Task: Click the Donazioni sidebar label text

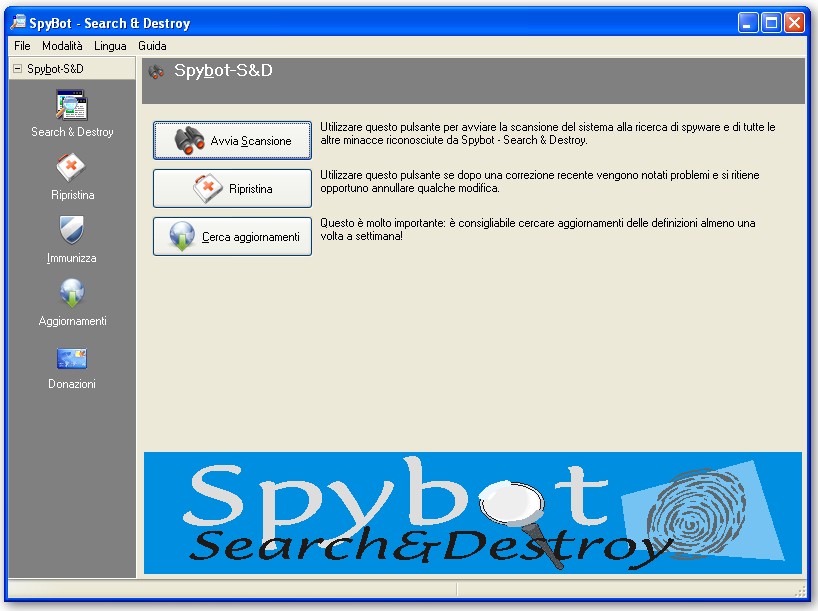Action: [72, 384]
